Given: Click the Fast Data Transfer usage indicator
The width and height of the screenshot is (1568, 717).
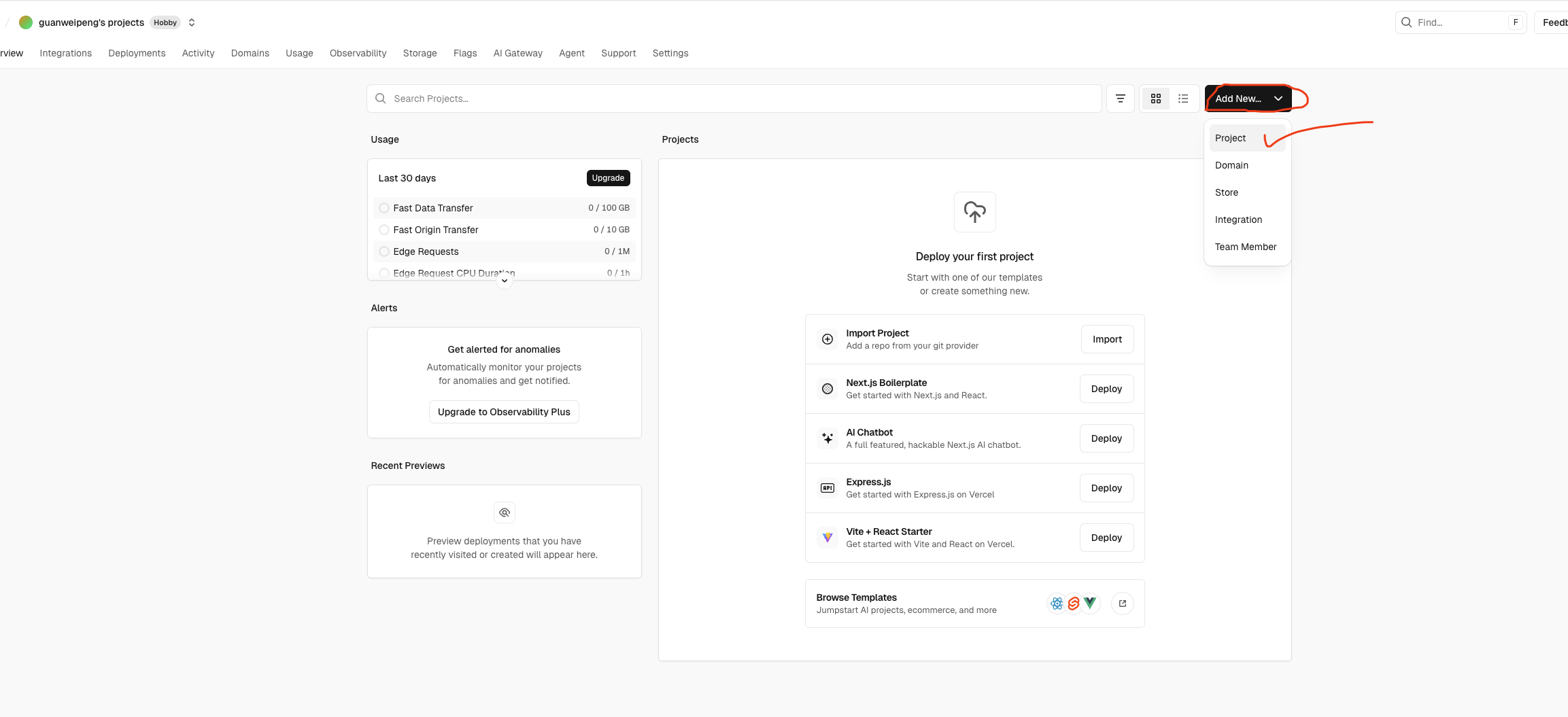Looking at the screenshot, I should pyautogui.click(x=384, y=208).
